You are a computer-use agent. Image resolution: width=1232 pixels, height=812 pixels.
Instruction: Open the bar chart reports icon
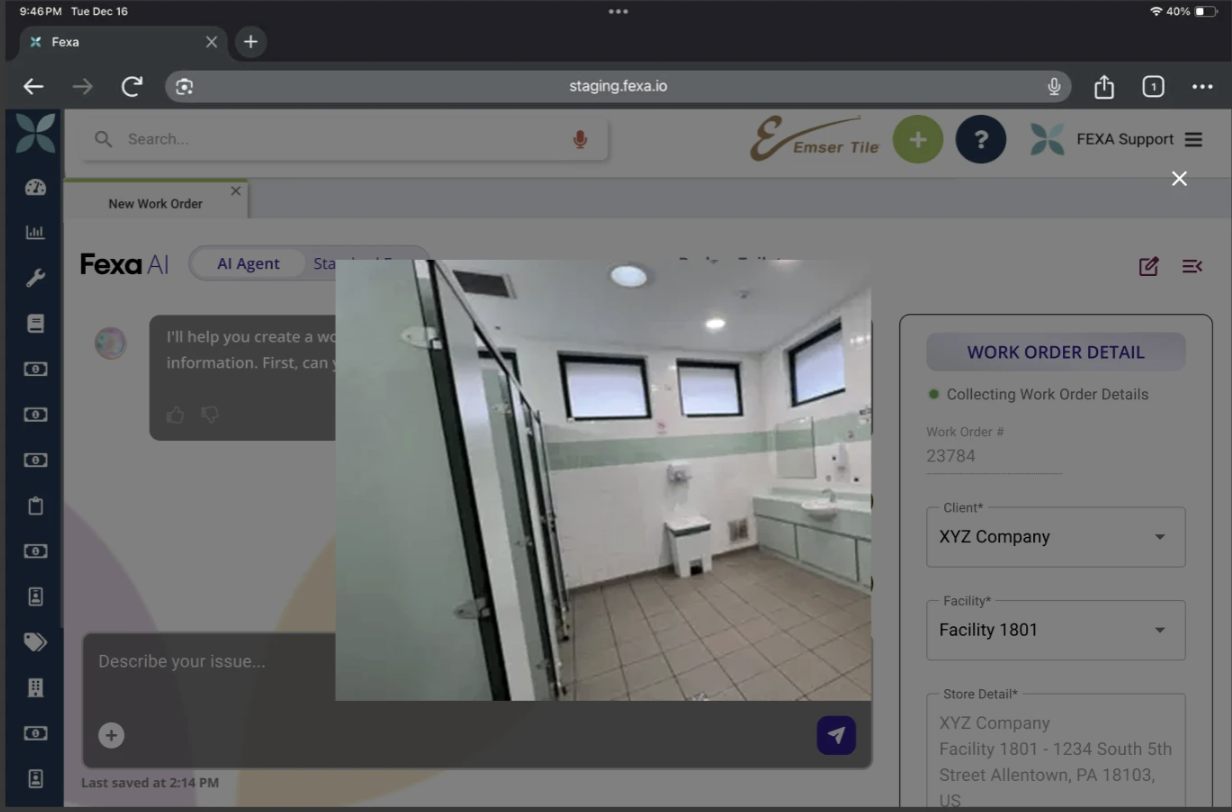pos(35,233)
